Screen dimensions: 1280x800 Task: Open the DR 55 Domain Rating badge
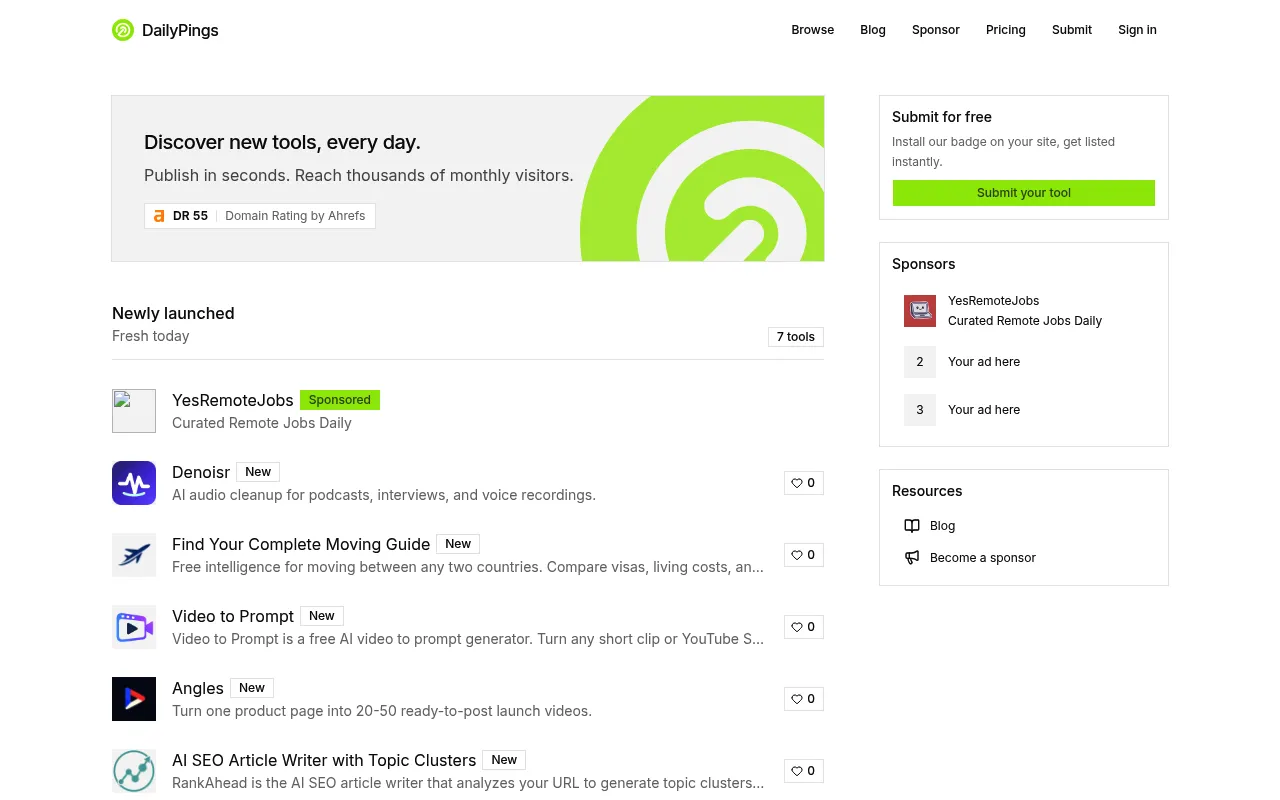pos(260,216)
